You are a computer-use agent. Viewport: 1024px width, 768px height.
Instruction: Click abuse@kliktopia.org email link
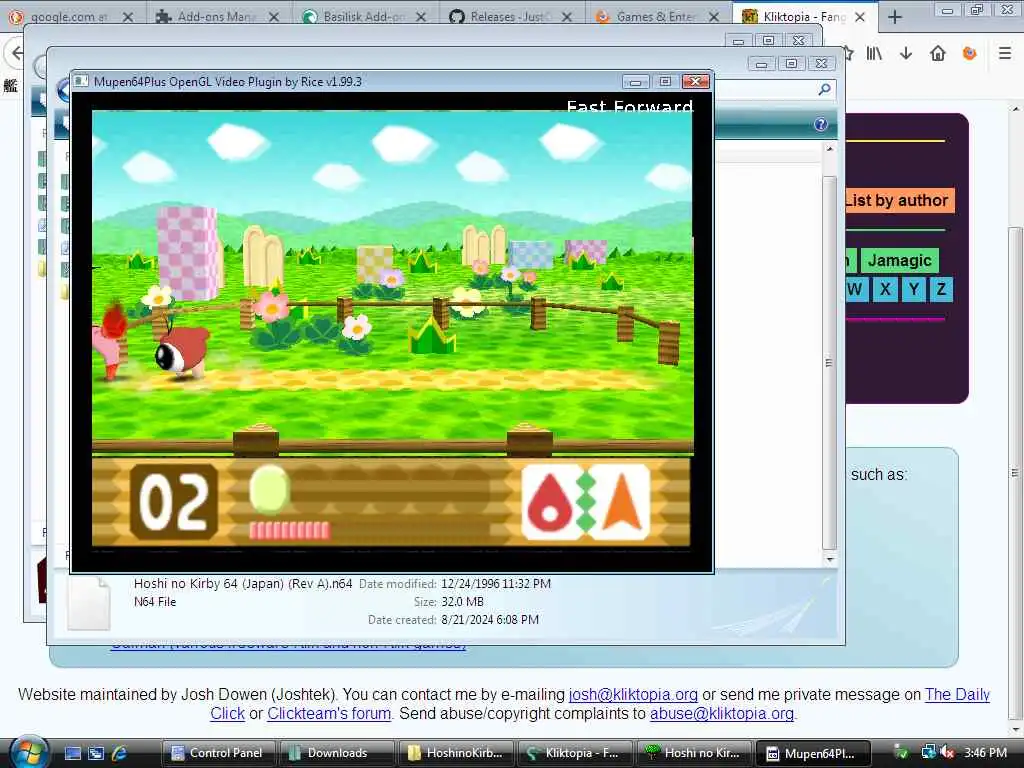coord(722,713)
